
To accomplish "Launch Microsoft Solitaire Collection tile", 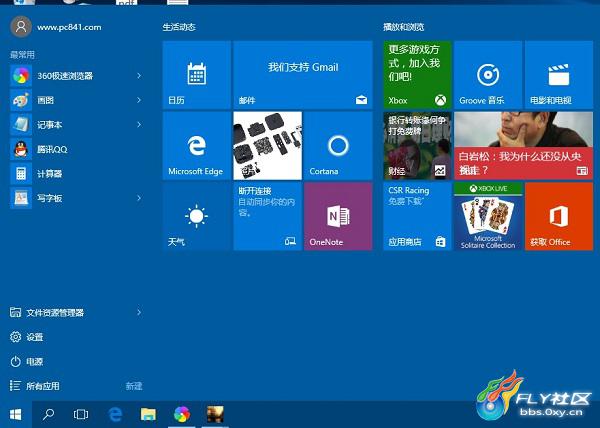I will click(x=488, y=216).
